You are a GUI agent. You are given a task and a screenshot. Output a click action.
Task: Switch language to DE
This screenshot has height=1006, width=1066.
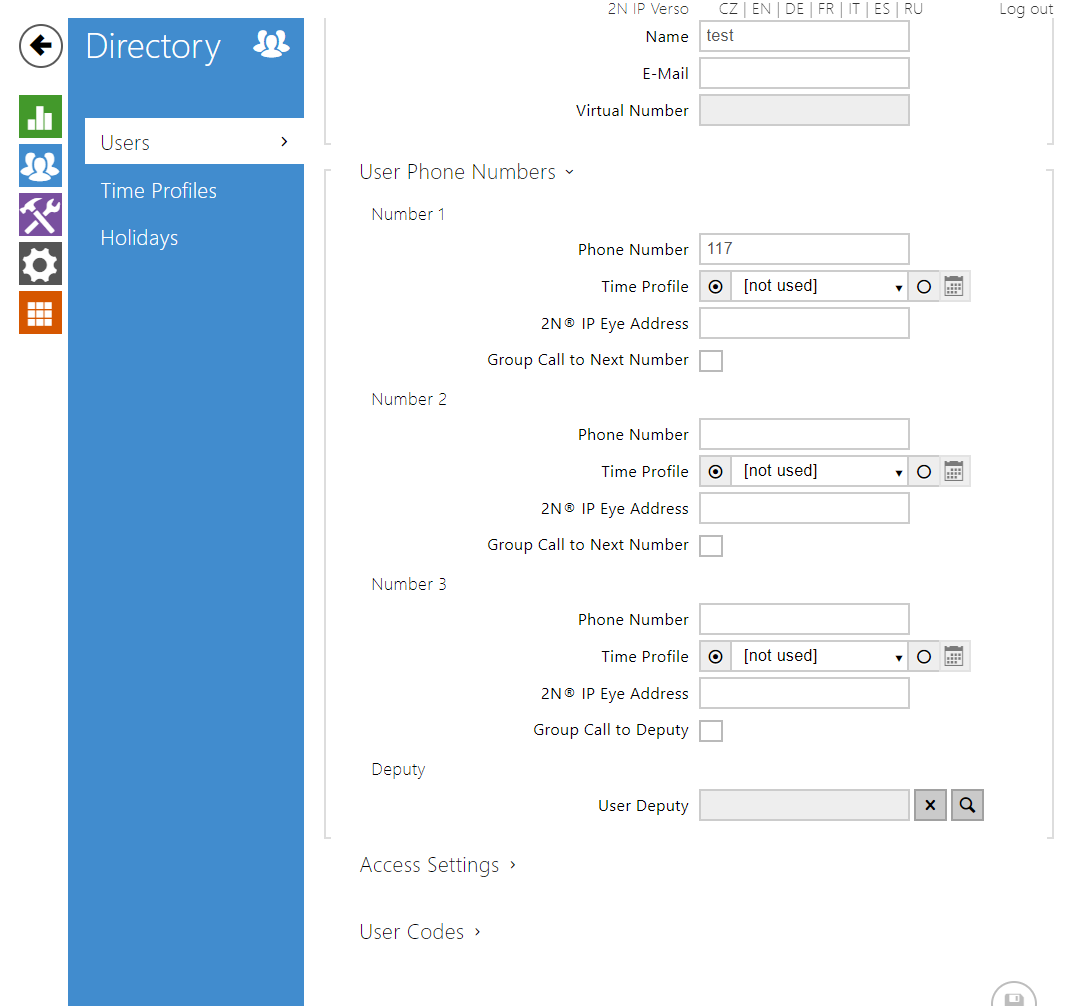[794, 9]
